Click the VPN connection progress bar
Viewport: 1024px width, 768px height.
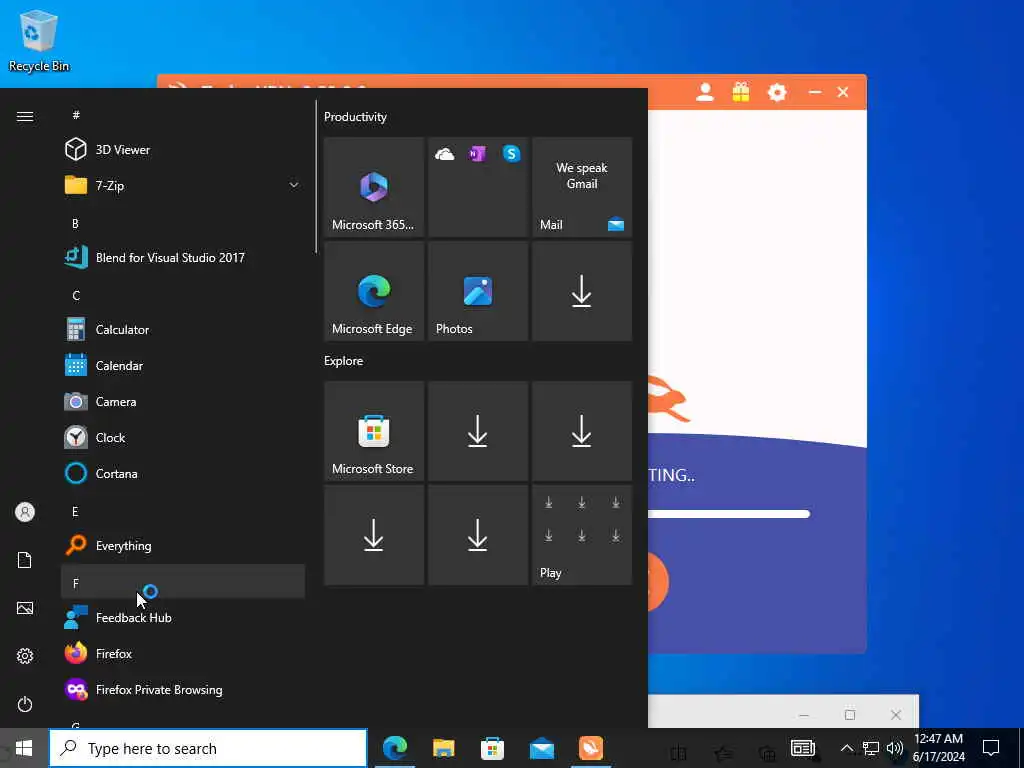pos(729,514)
